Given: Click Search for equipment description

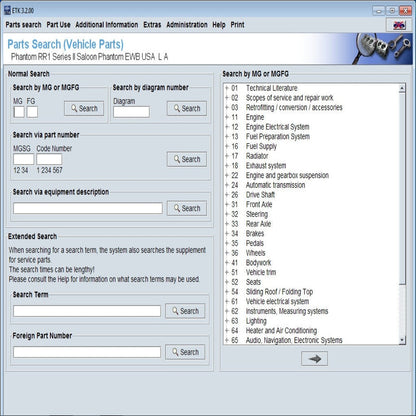Looking at the screenshot, I should (187, 208).
